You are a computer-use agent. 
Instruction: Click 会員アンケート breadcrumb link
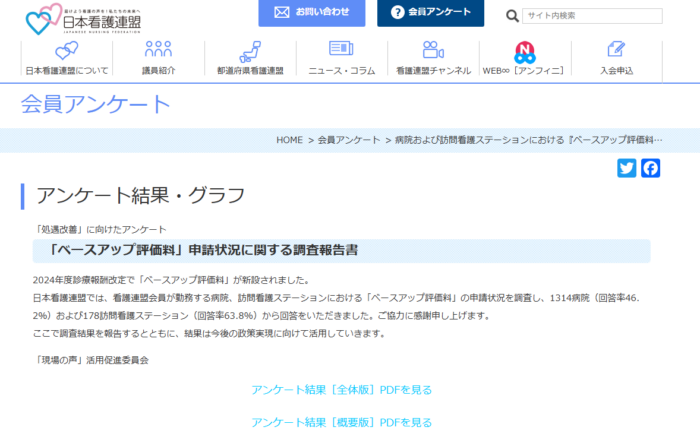[x=349, y=140]
